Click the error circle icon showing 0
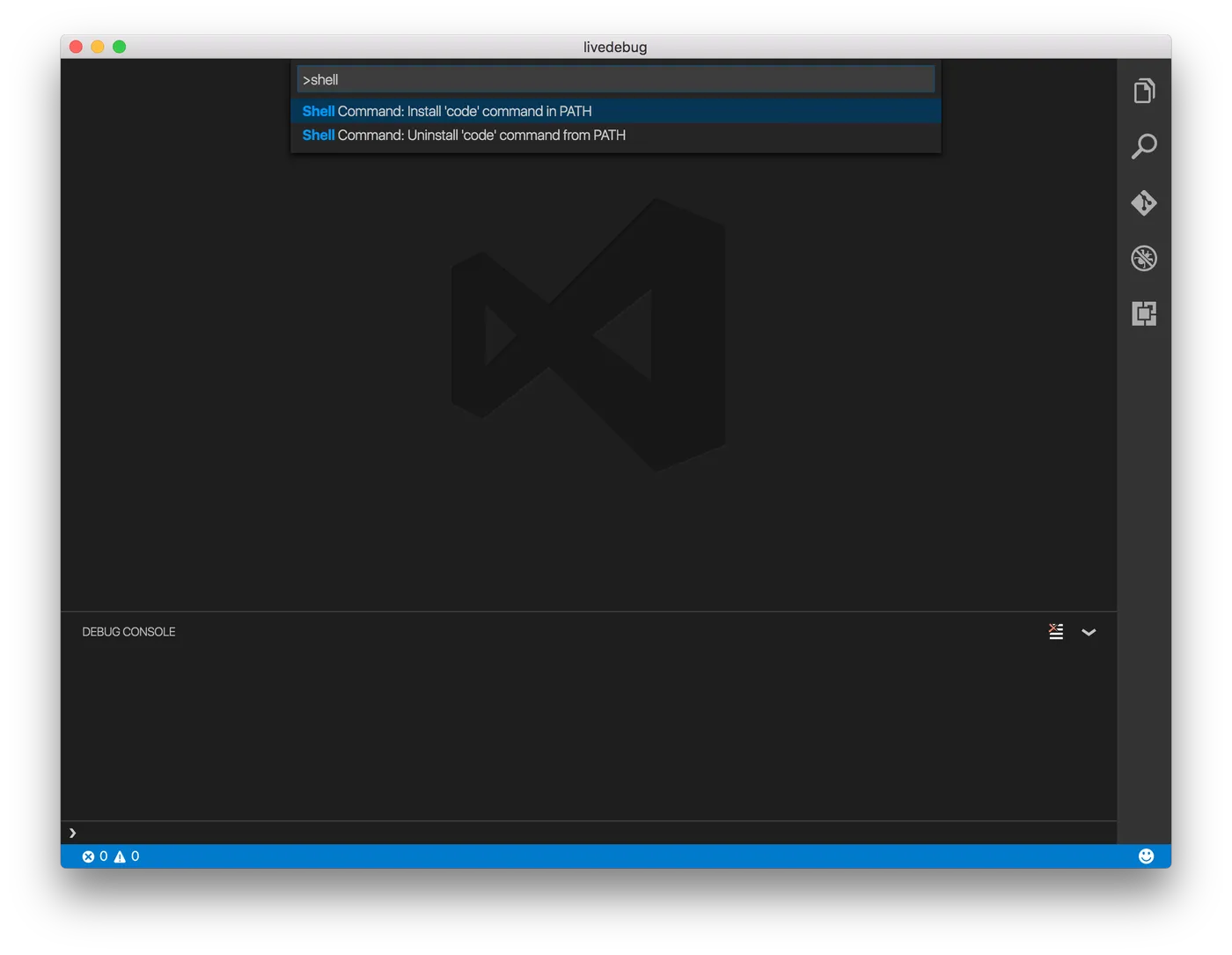This screenshot has width=1232, height=955. [x=88, y=856]
